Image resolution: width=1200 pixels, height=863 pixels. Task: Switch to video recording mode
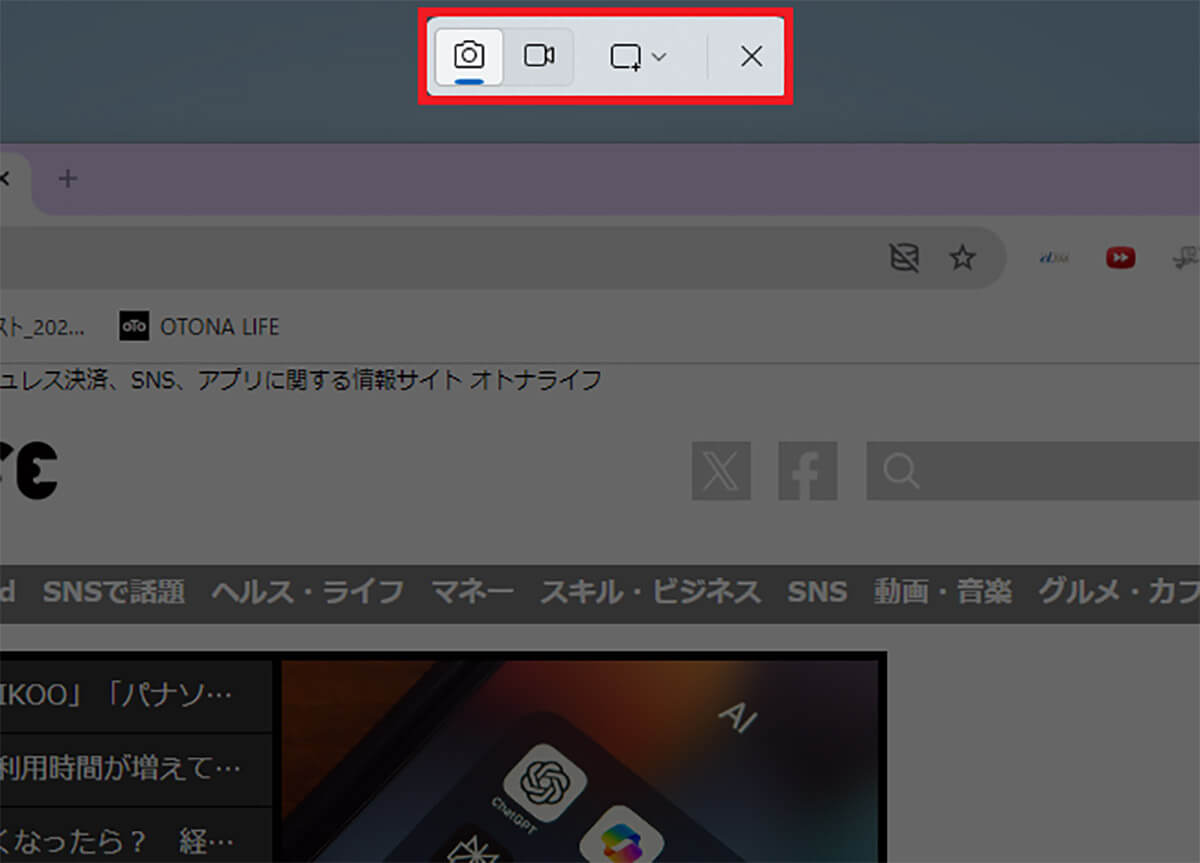click(x=539, y=57)
